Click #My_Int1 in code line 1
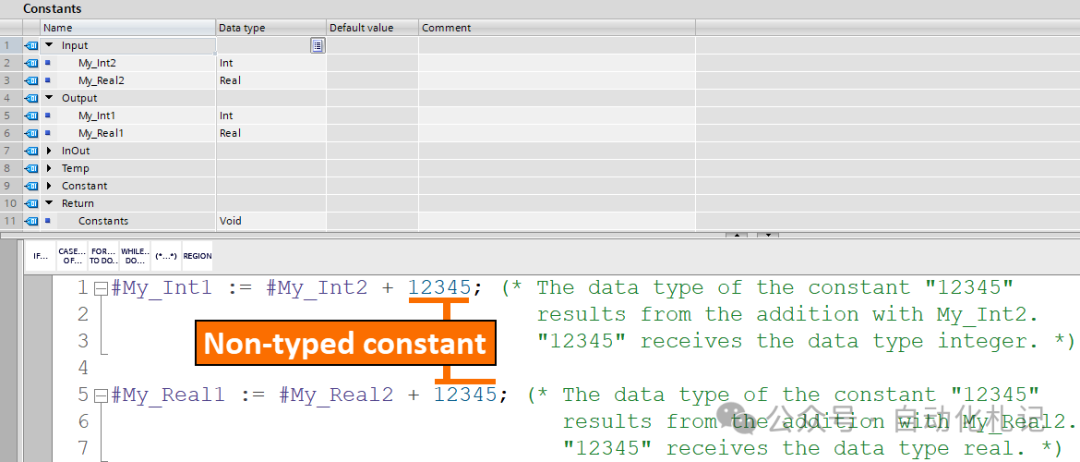This screenshot has width=1080, height=462. 161,288
